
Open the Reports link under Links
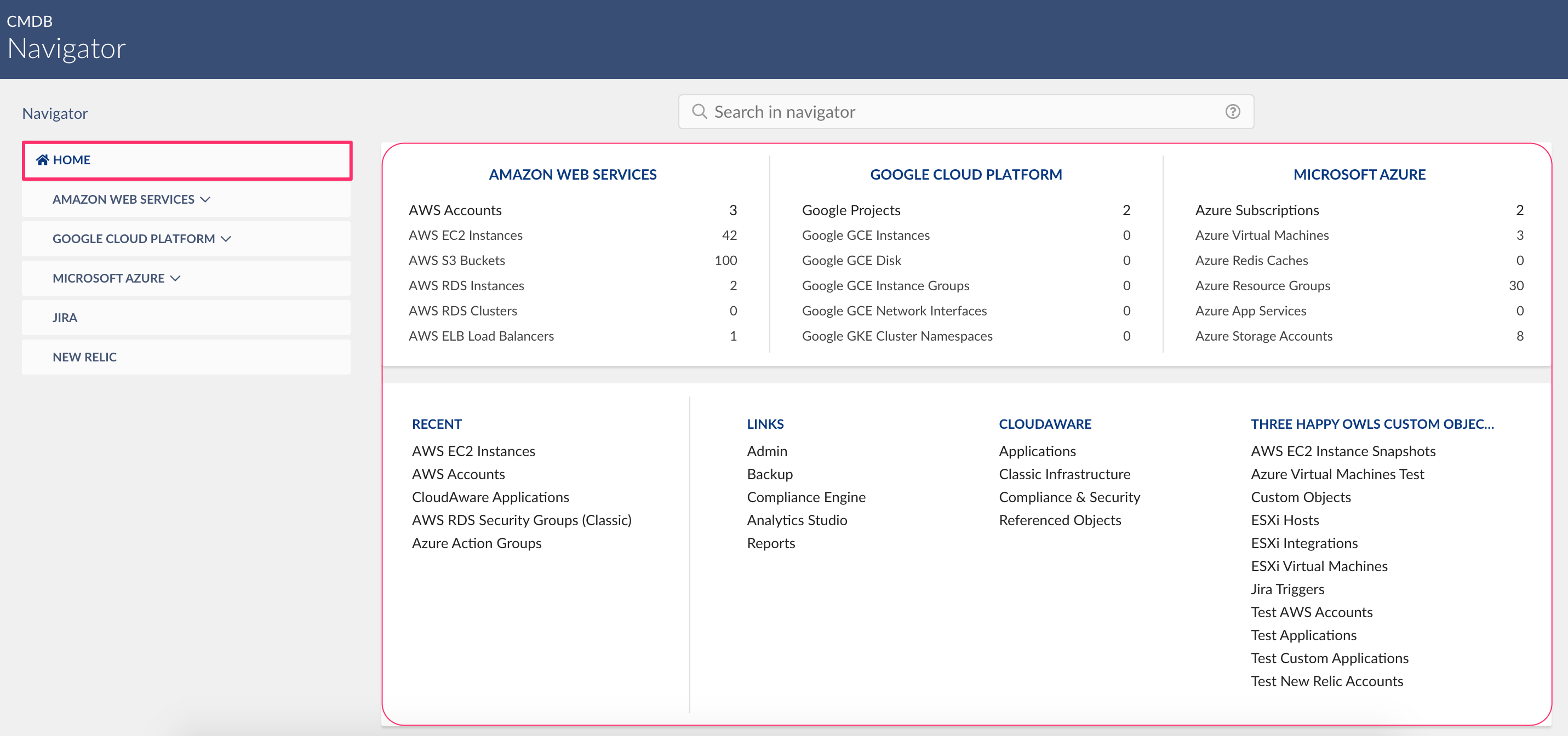coord(771,543)
